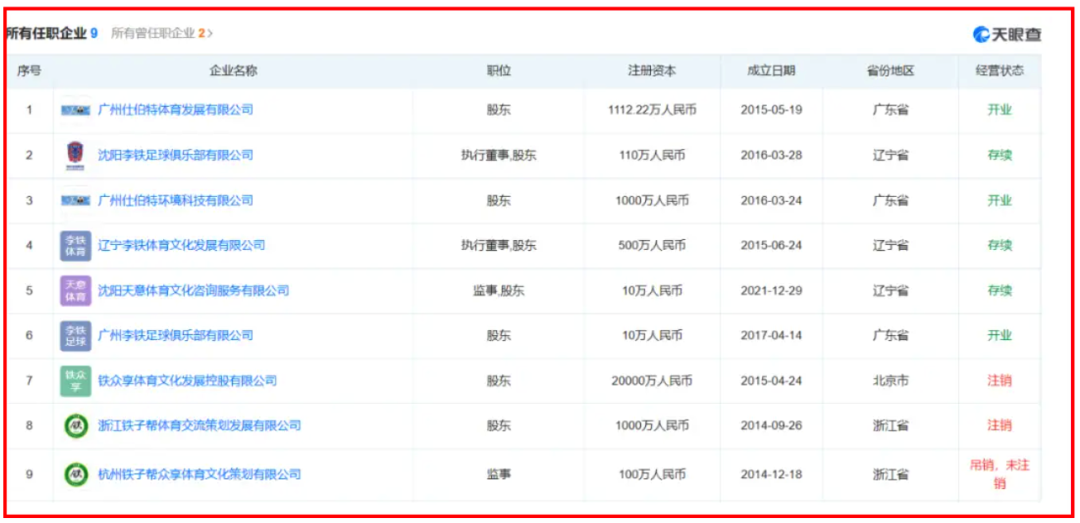Select the date 2015-05-19
The image size is (1080, 523).
[771, 110]
